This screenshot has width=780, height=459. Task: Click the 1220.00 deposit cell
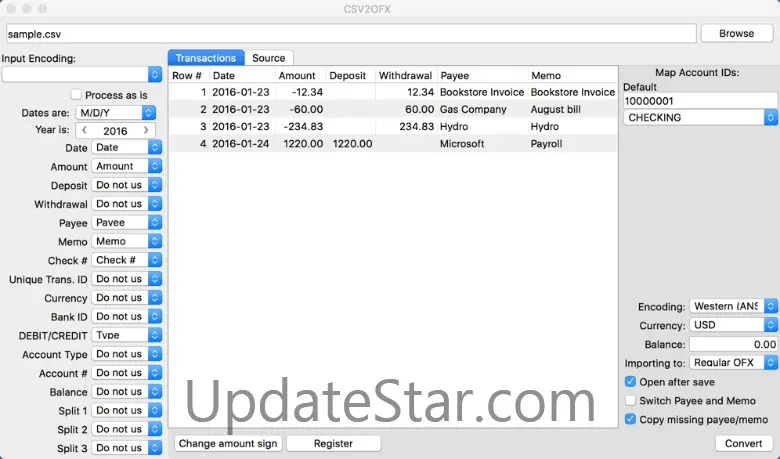click(352, 144)
